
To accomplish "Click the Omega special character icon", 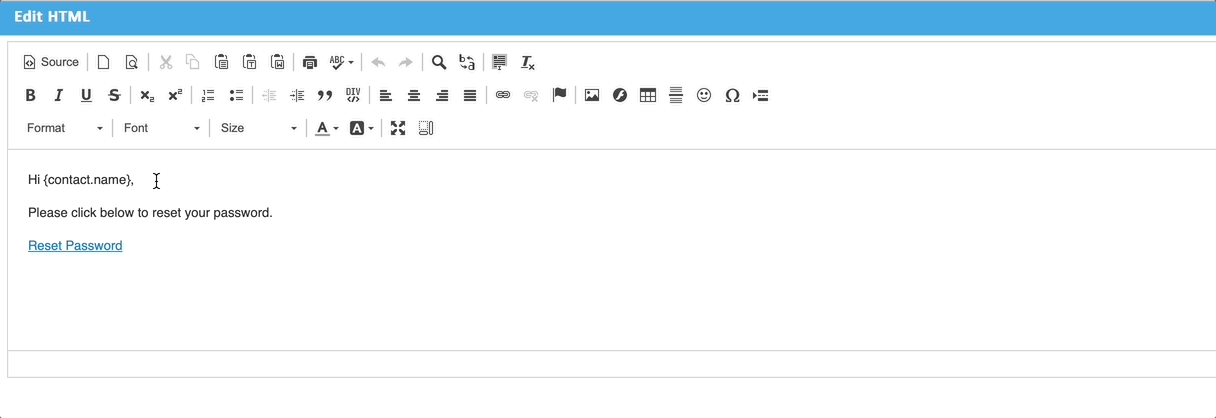I will 732,95.
